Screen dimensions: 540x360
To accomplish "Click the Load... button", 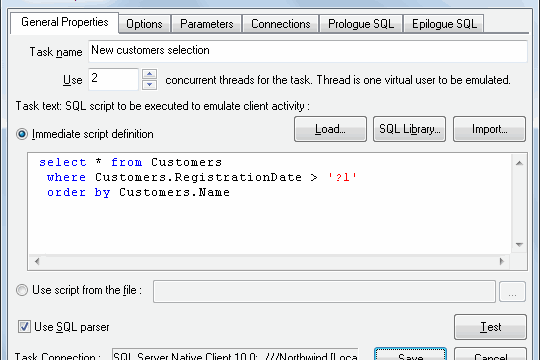I will click(x=330, y=129).
